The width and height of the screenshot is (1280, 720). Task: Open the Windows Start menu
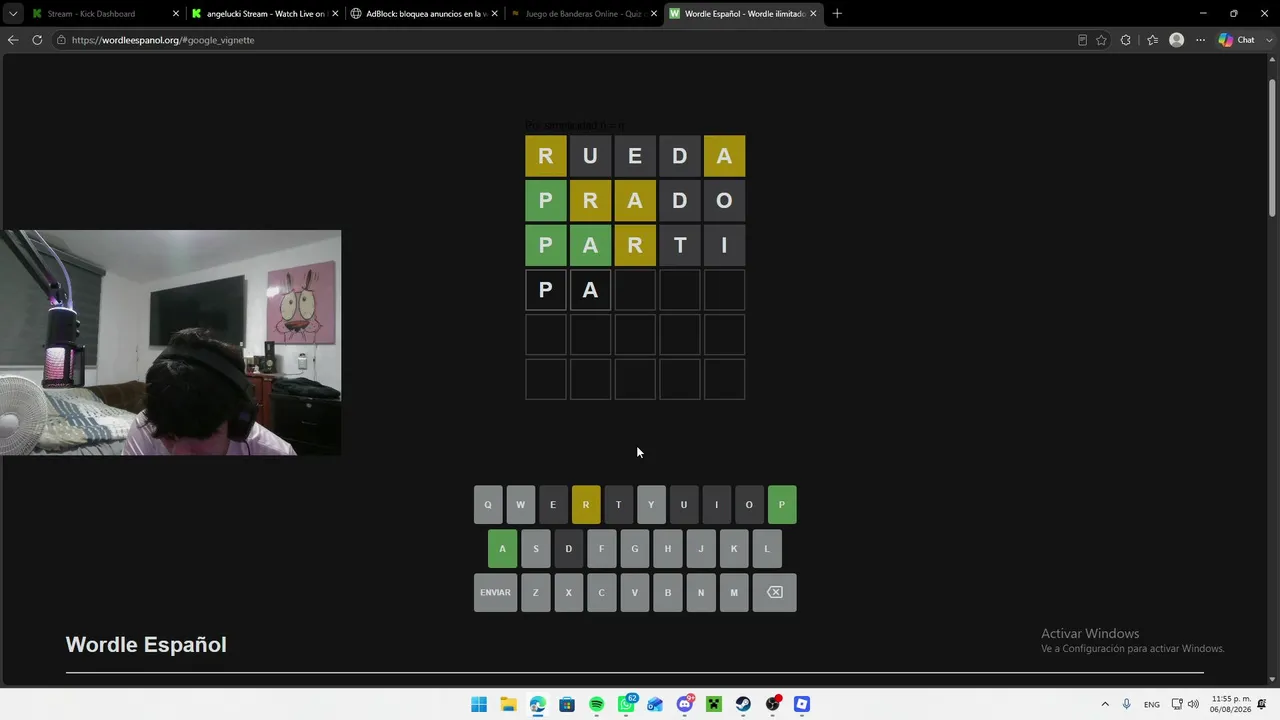click(x=479, y=704)
